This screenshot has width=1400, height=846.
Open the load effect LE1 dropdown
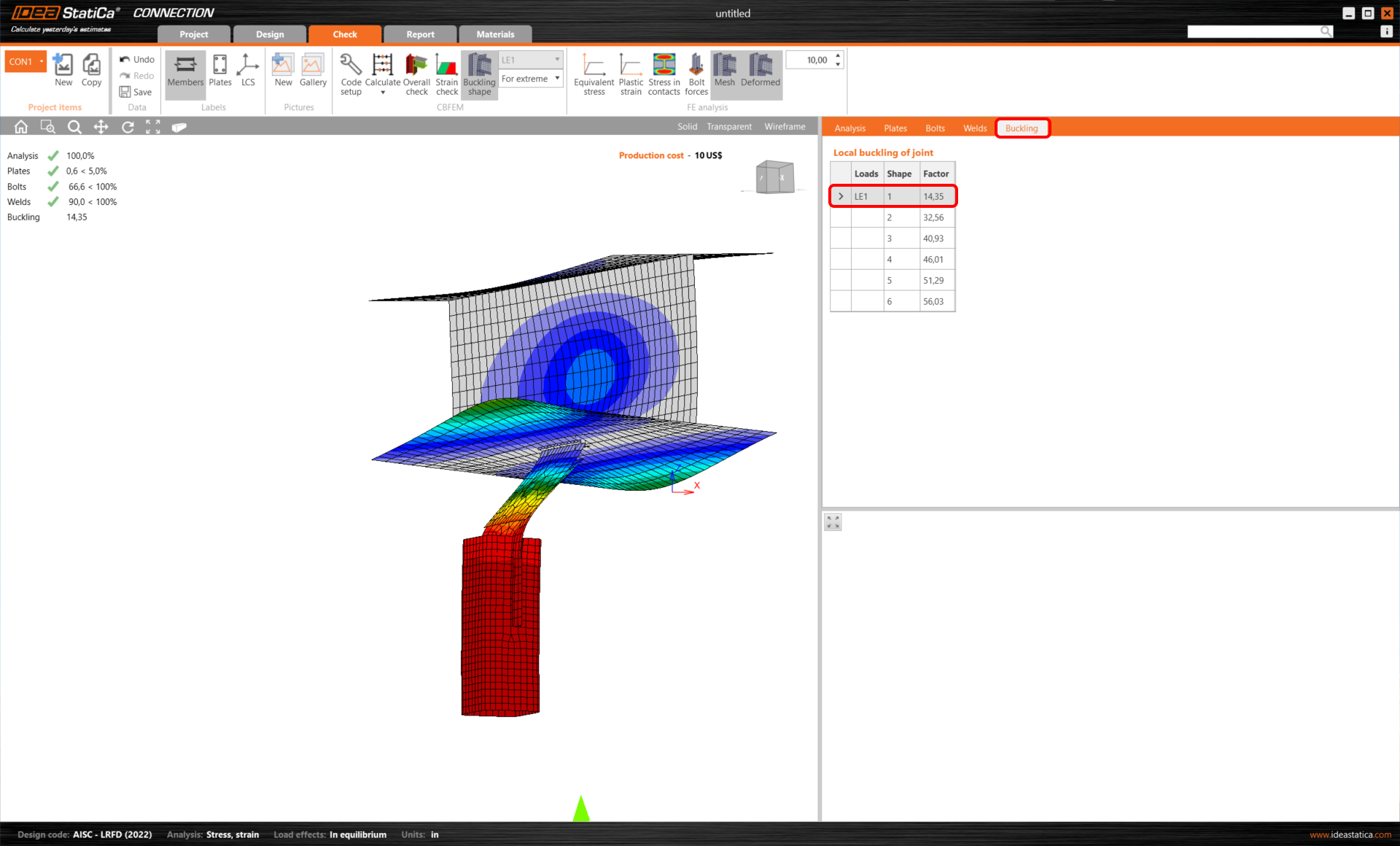pos(558,59)
